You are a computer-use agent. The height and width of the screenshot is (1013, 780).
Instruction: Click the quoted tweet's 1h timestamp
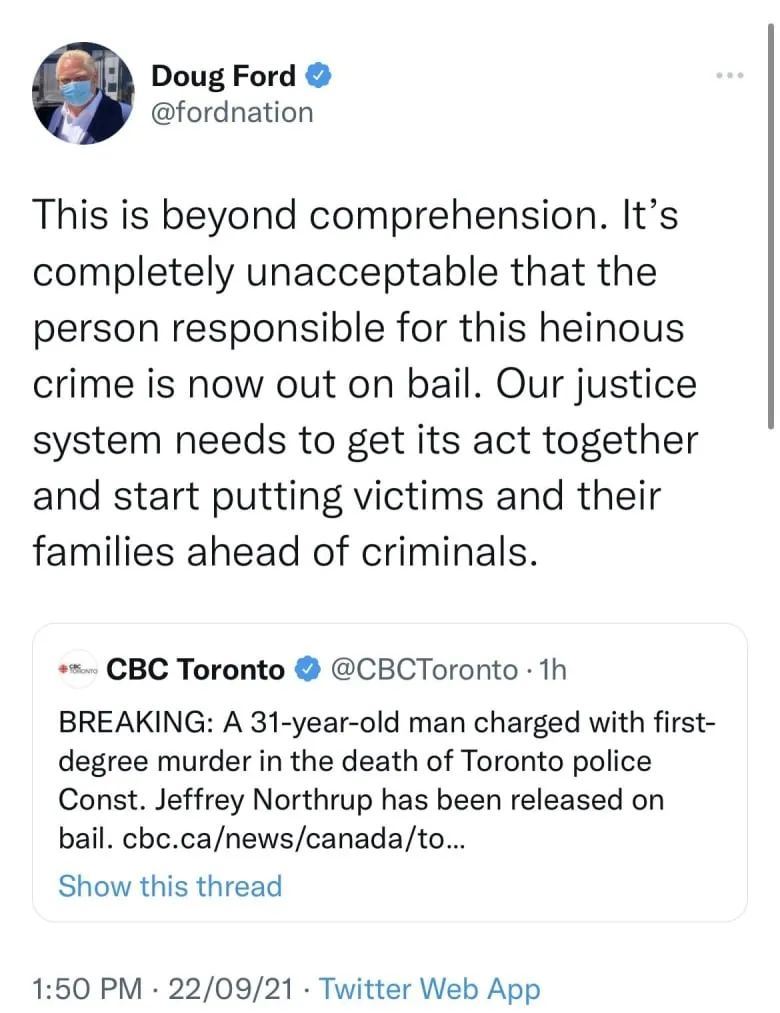click(553, 670)
